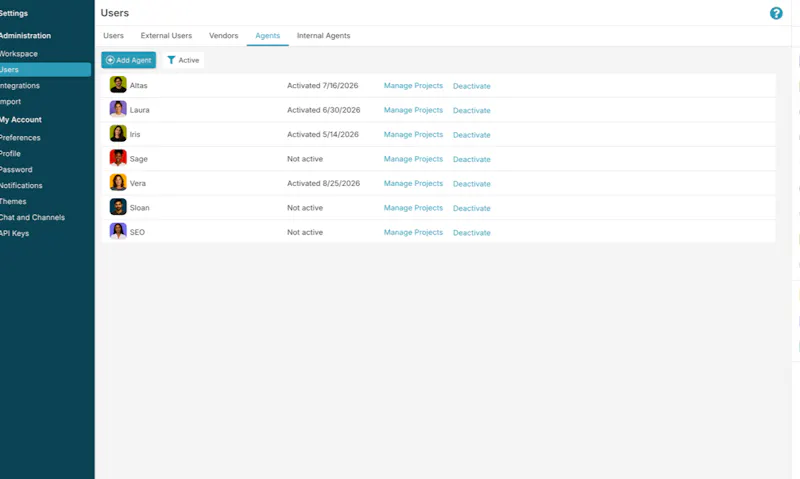
Task: Click Vera agent avatar
Action: point(118,183)
